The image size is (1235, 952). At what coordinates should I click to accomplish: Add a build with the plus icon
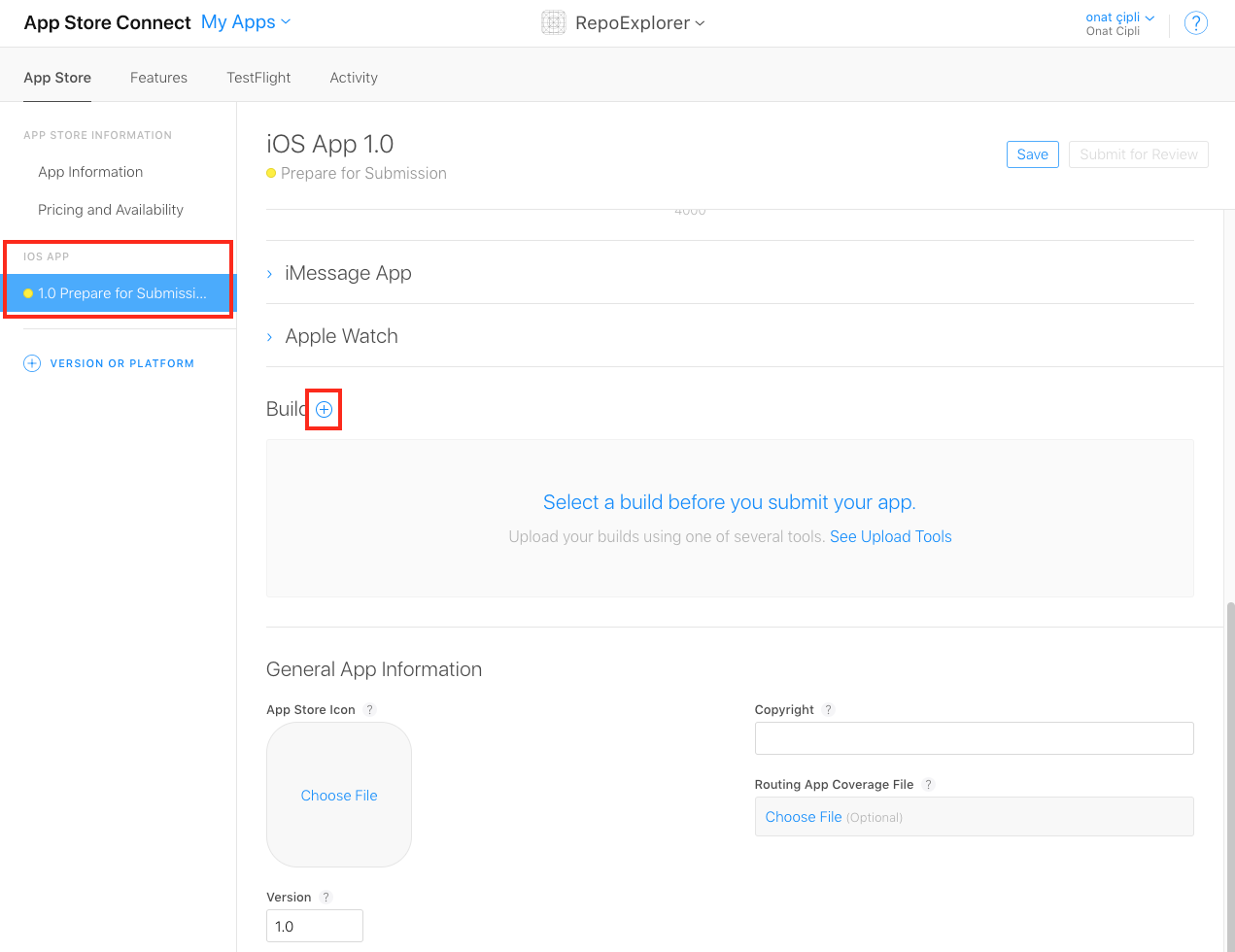[324, 410]
